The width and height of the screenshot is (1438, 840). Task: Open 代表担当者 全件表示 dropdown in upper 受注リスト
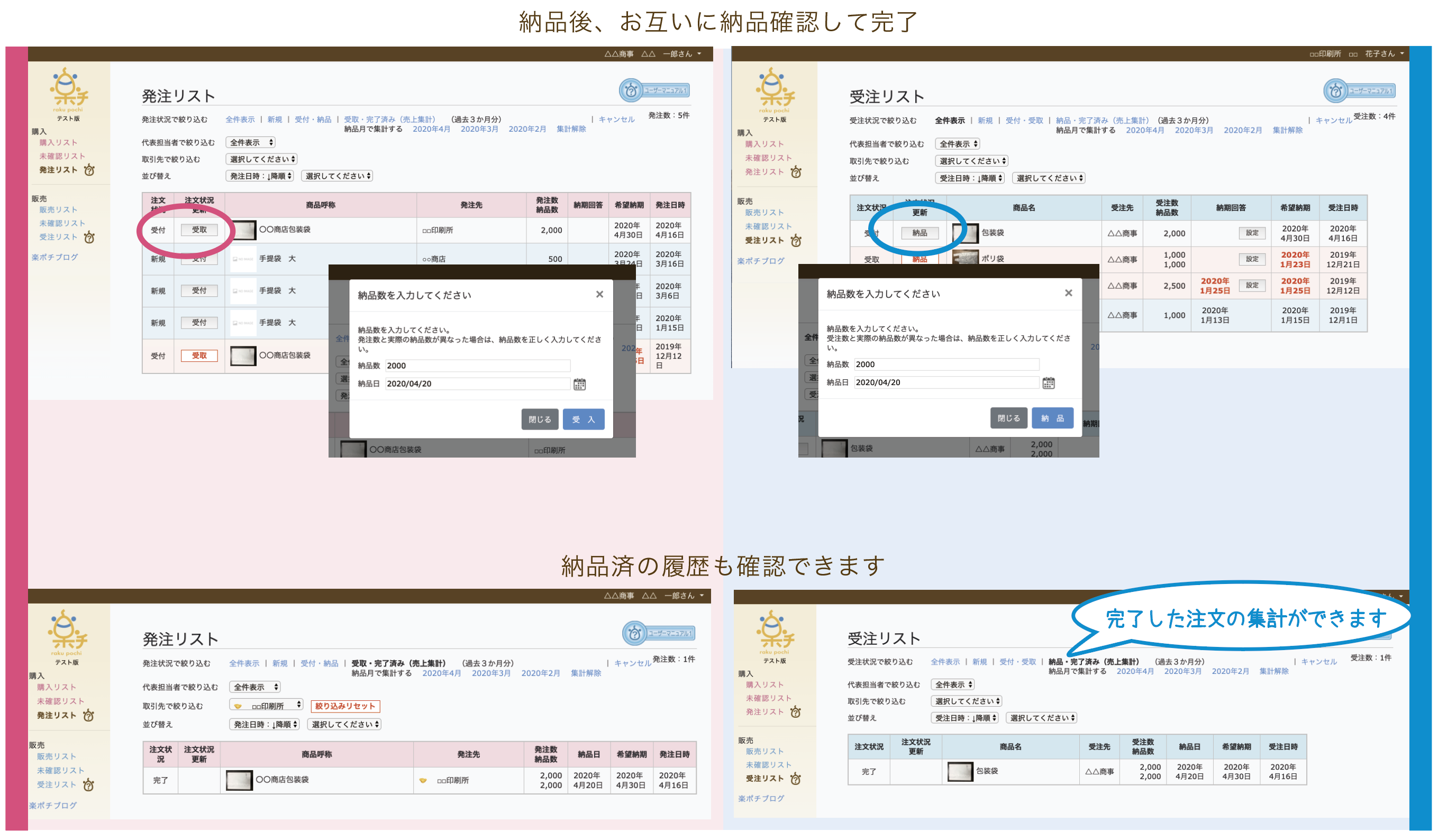pos(958,144)
